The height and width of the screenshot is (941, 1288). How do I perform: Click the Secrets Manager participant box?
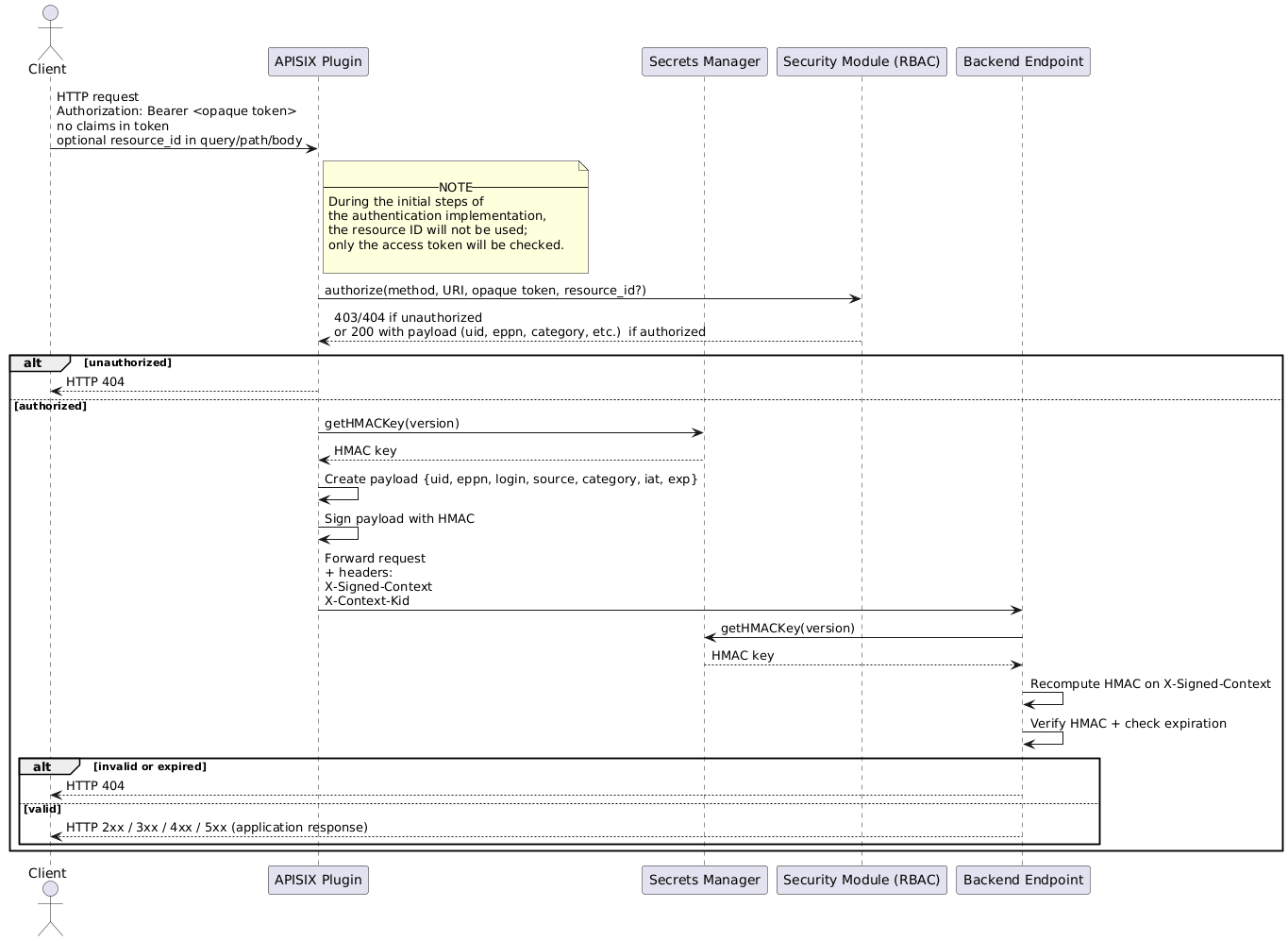click(704, 61)
